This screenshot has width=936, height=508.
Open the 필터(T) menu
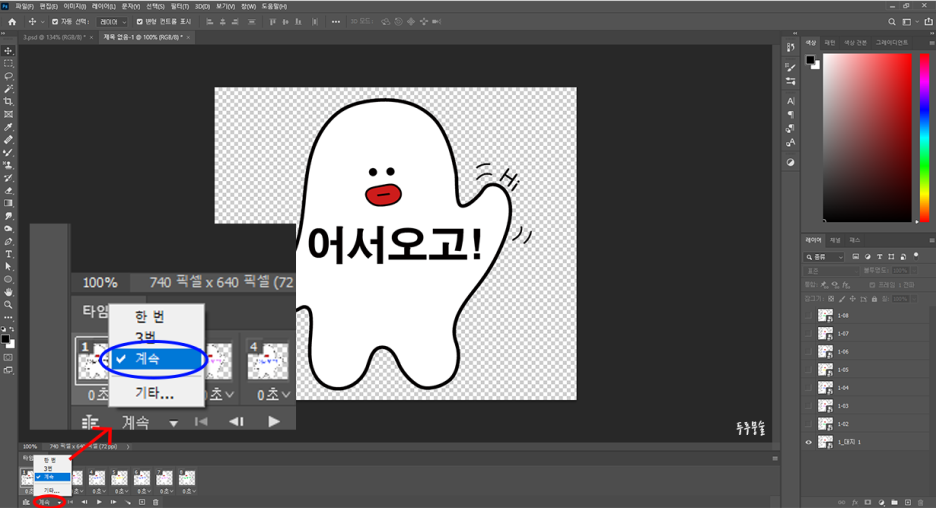[x=180, y=6]
